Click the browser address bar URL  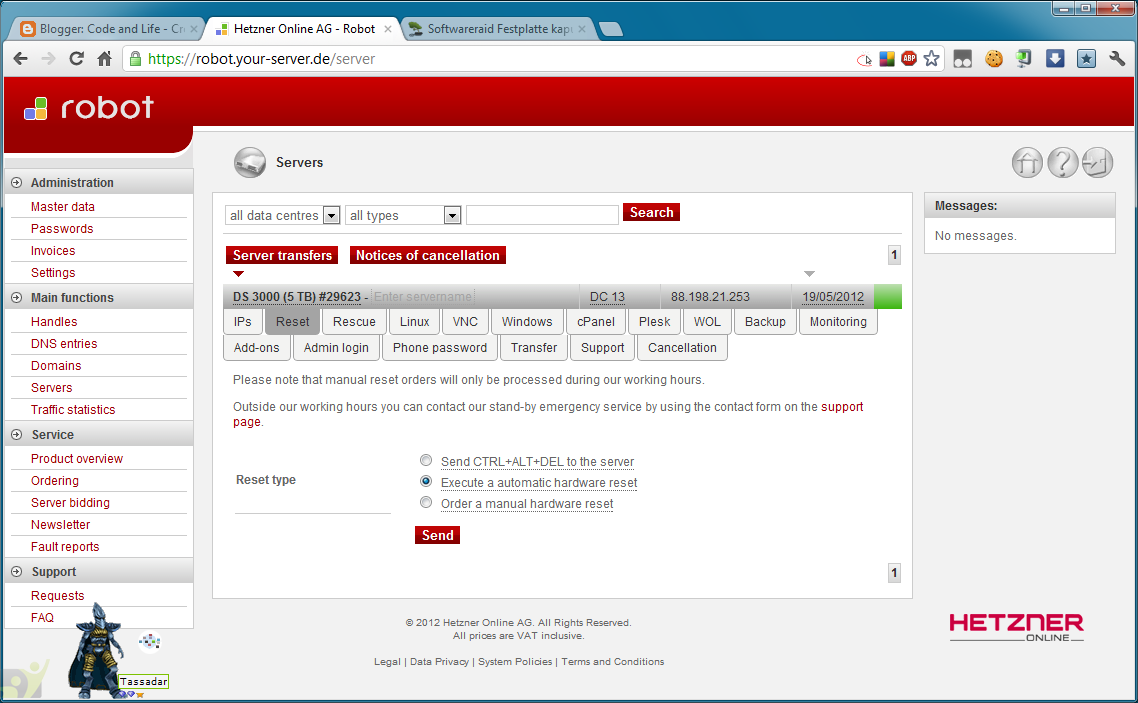pos(261,59)
